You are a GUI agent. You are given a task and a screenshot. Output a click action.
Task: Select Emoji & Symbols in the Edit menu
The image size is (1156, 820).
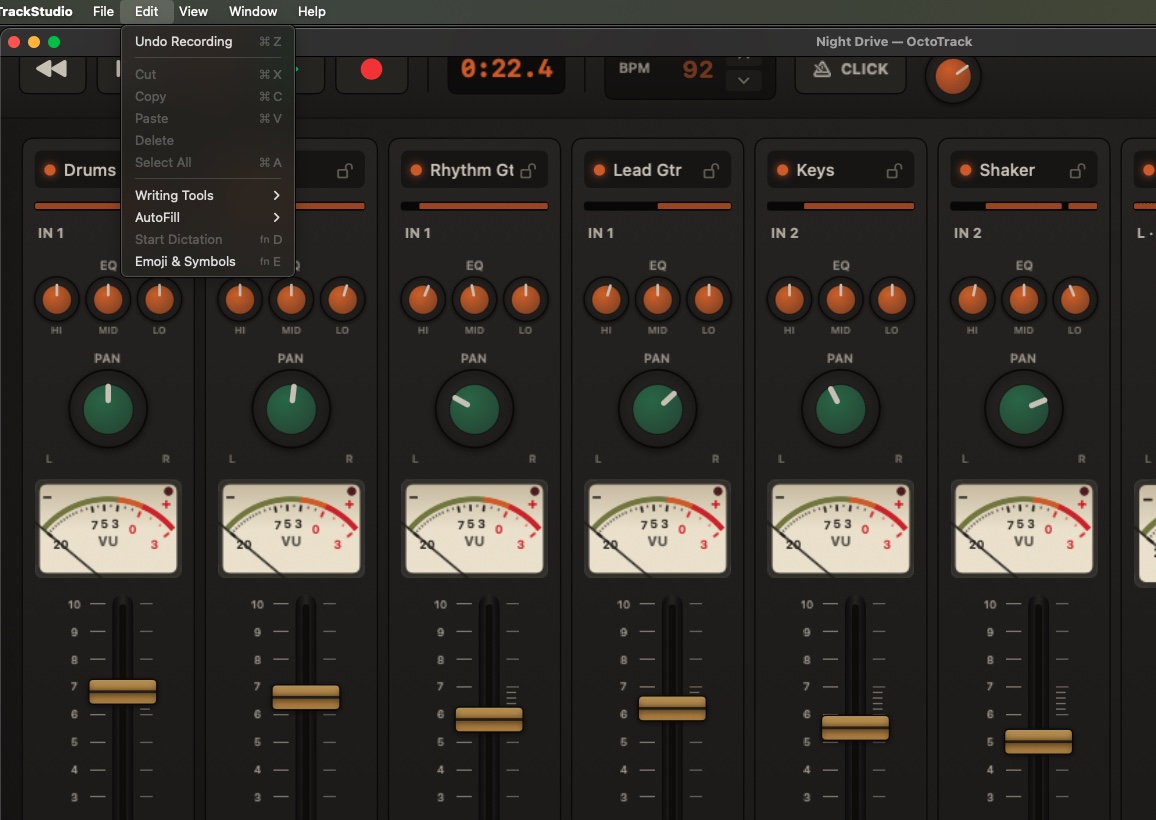pos(208,262)
